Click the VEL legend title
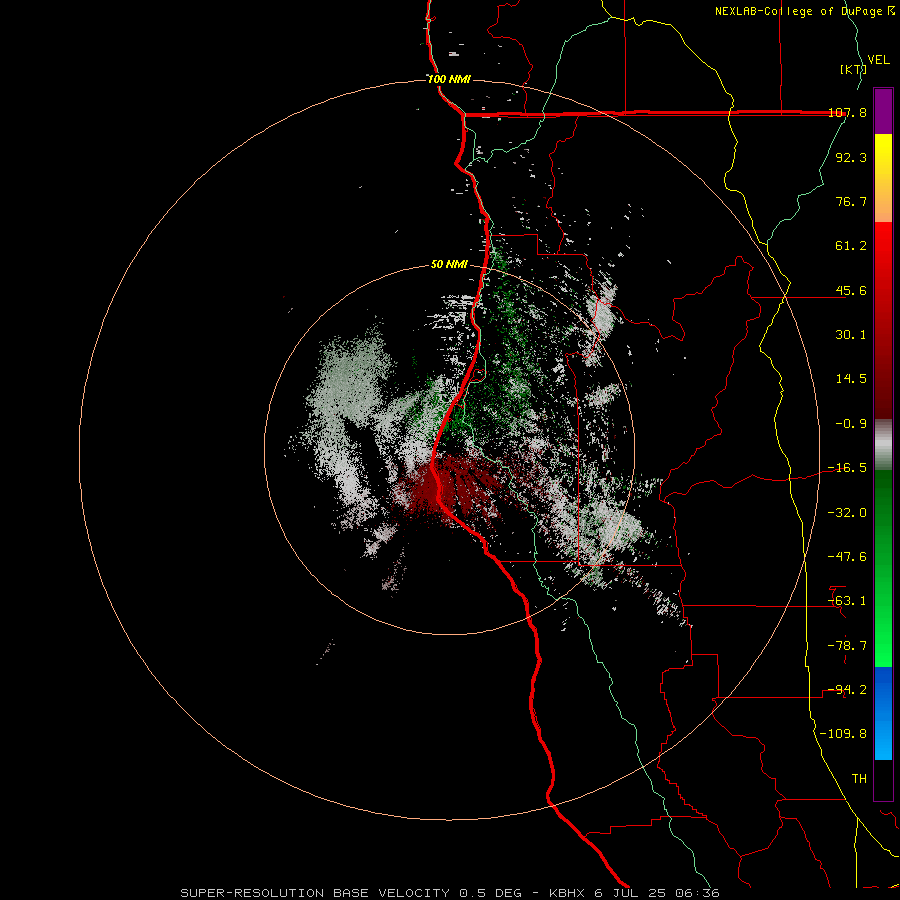The image size is (900, 900). click(x=879, y=60)
